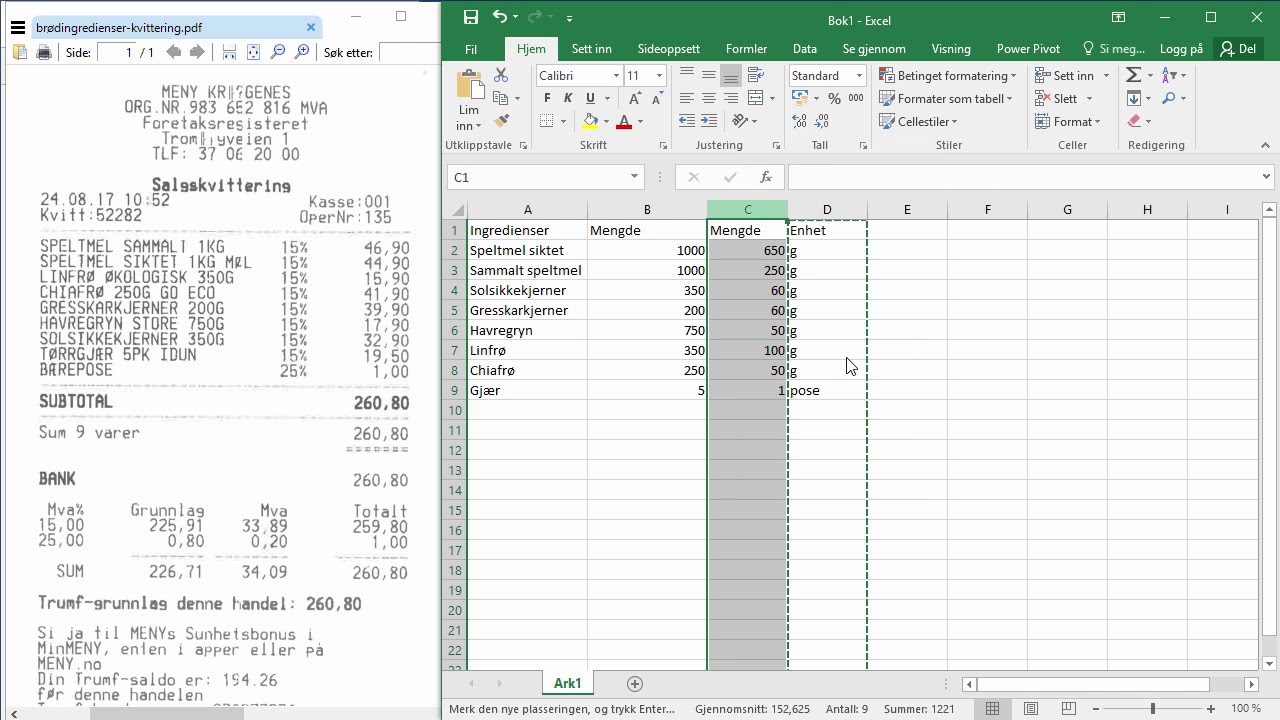The width and height of the screenshot is (1280, 720).
Task: Click the Format Painter brush icon
Action: tap(501, 121)
